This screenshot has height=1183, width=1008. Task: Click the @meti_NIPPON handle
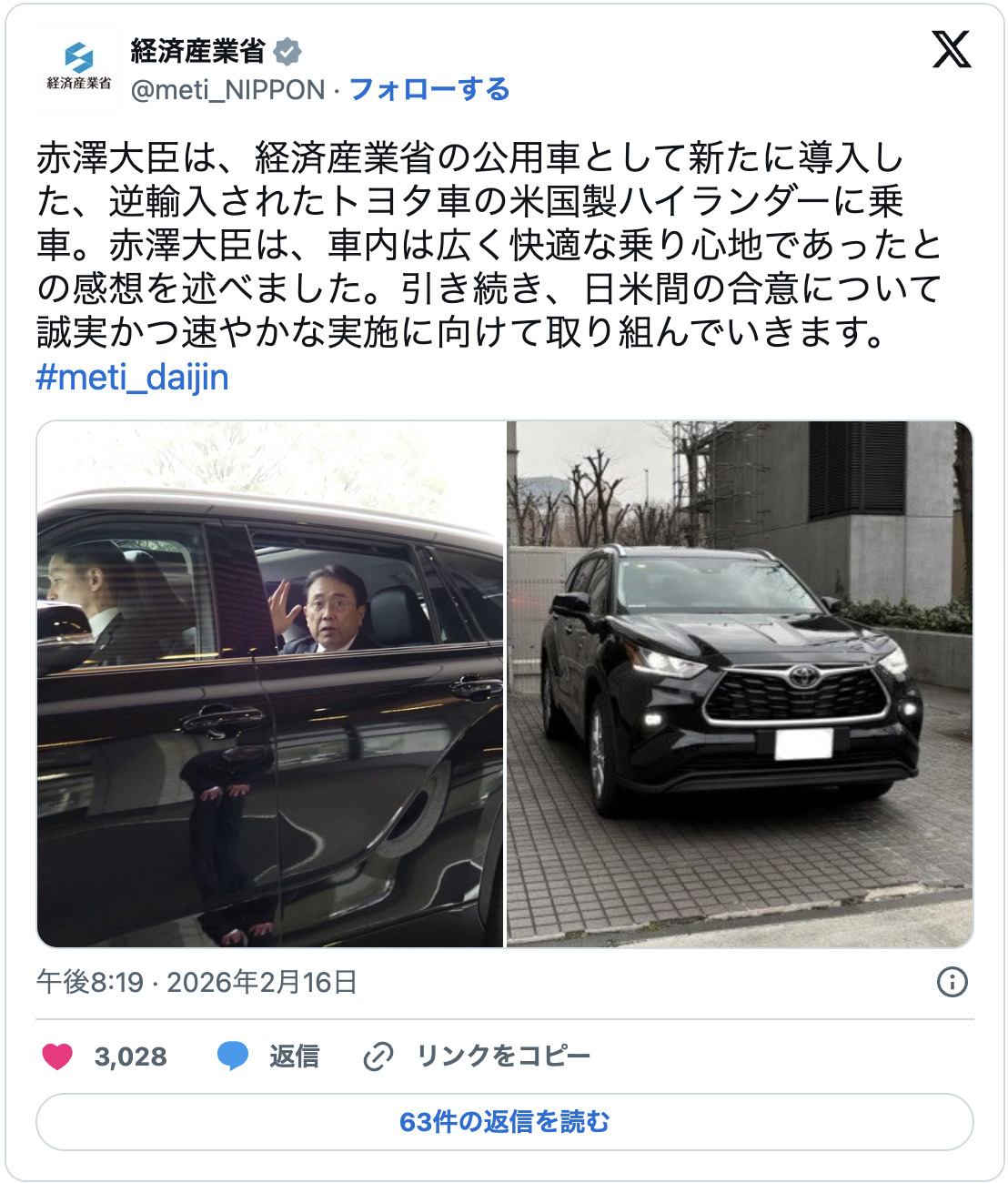(x=227, y=90)
